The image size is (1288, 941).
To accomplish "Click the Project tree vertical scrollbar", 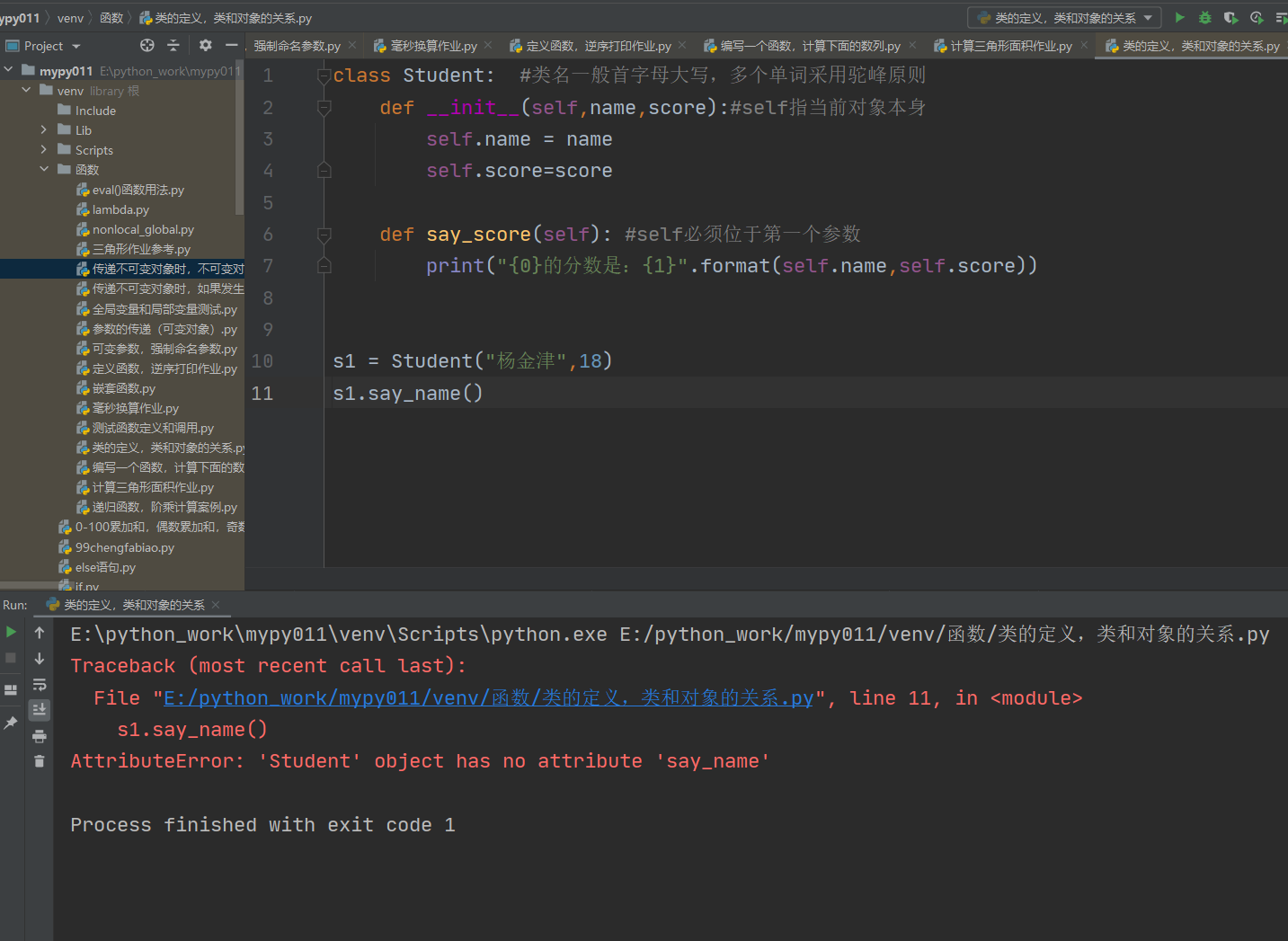I will [239, 139].
